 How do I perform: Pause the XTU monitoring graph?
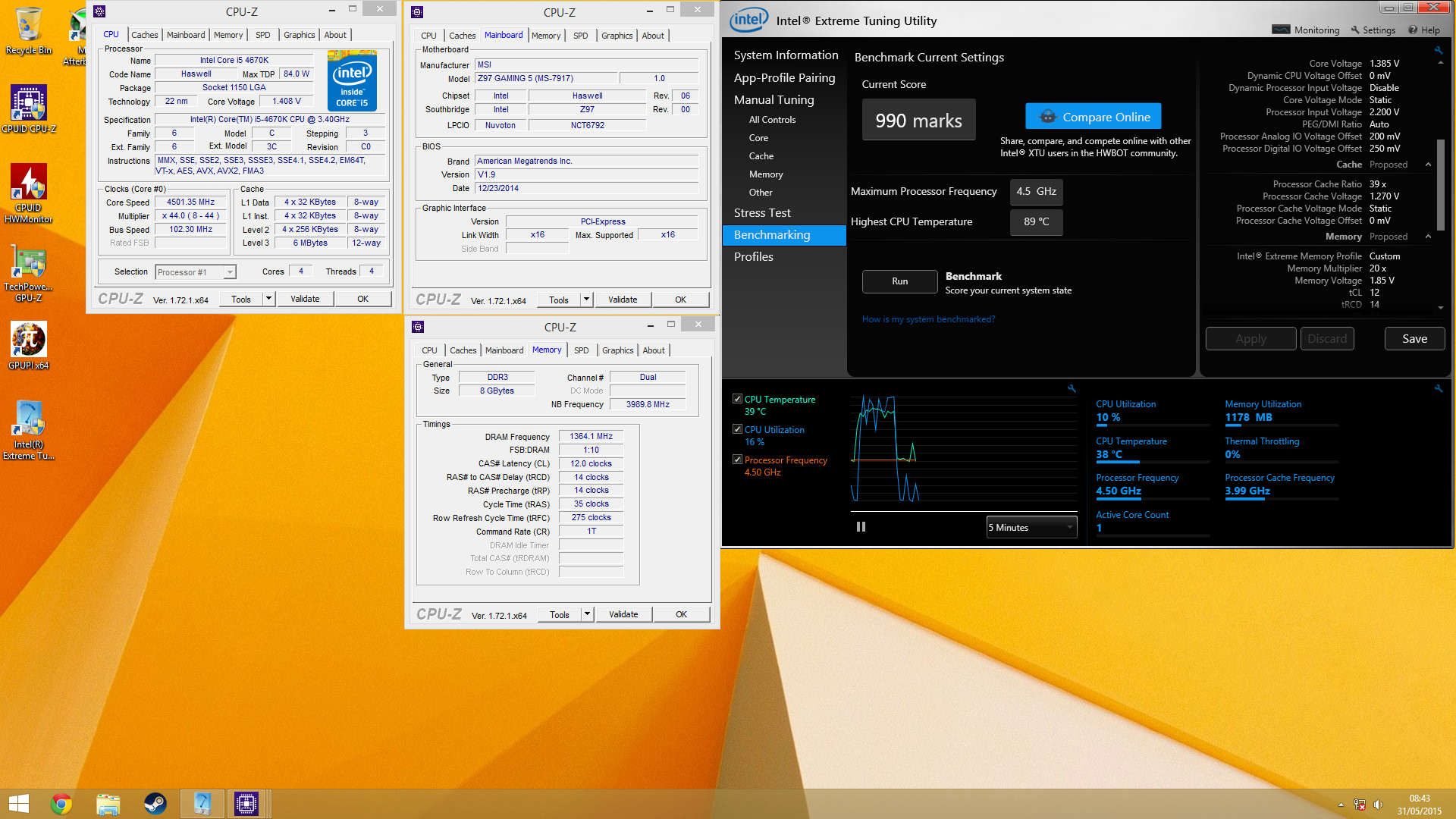pos(861,527)
